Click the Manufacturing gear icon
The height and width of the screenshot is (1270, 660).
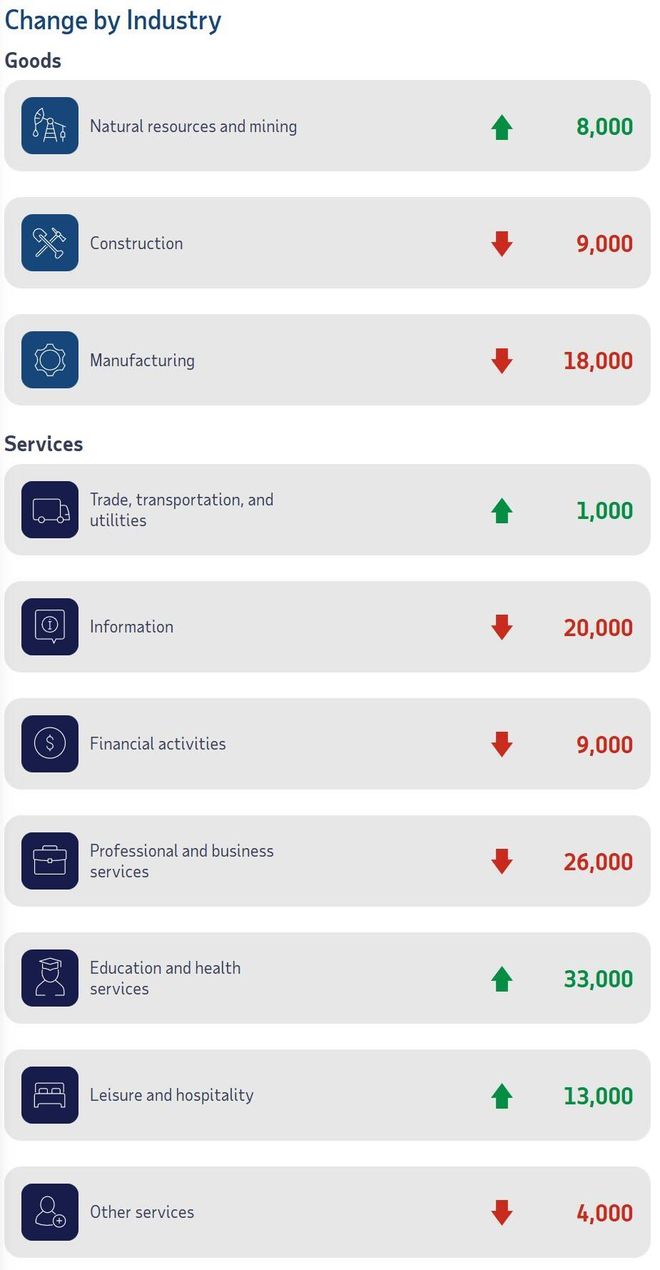coord(50,360)
